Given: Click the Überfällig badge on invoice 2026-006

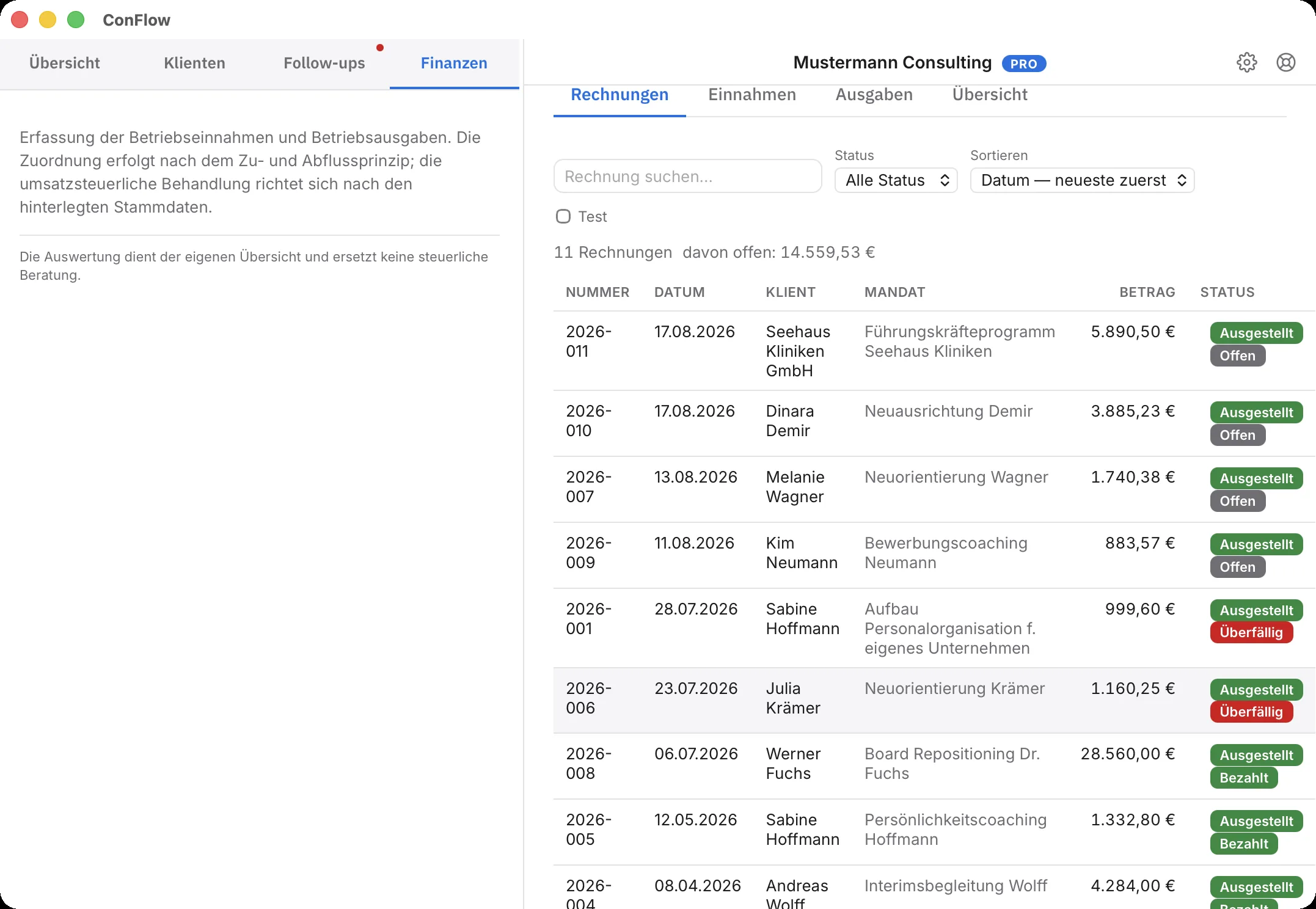Looking at the screenshot, I should [1251, 712].
